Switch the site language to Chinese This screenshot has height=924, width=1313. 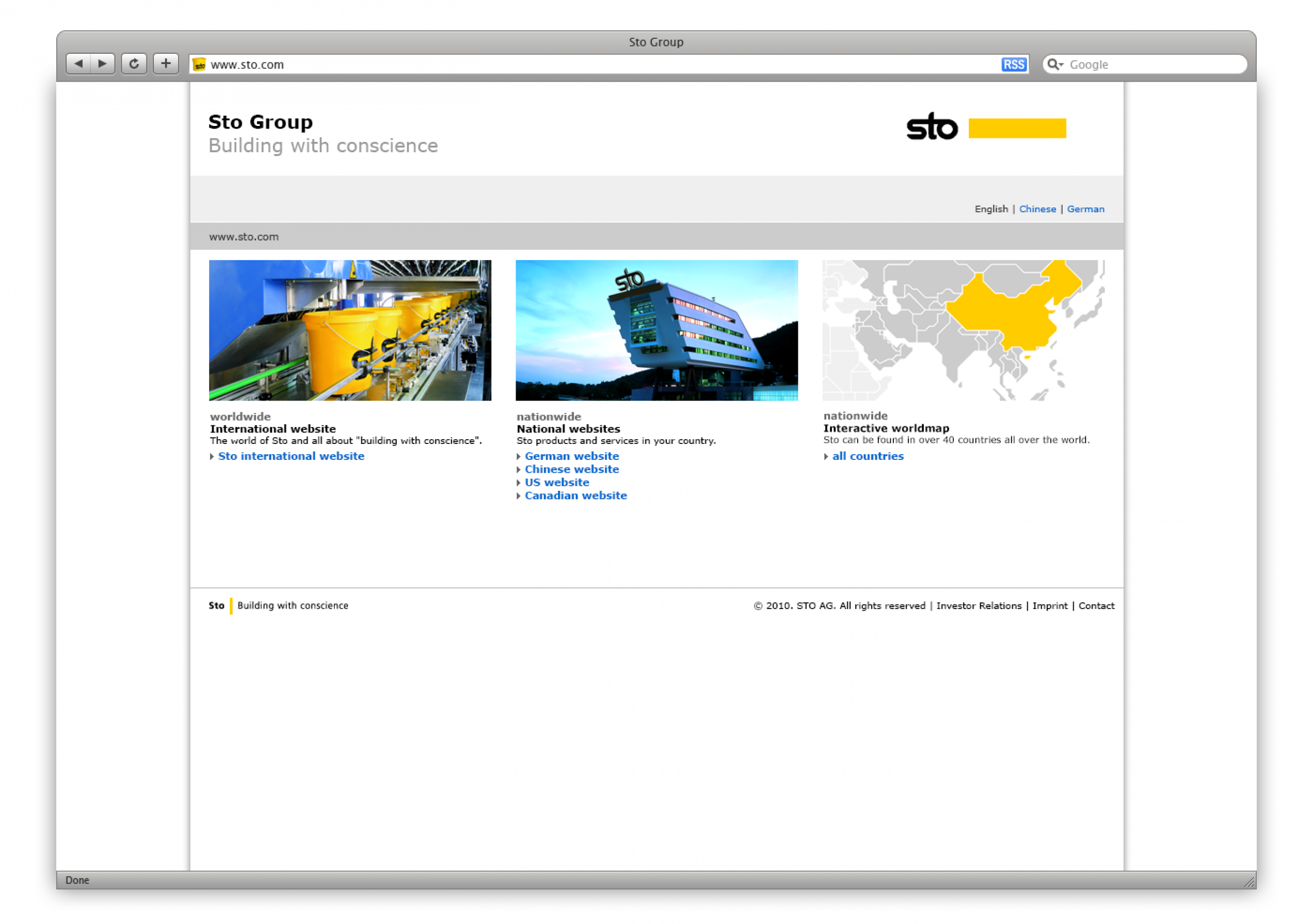pos(1037,209)
